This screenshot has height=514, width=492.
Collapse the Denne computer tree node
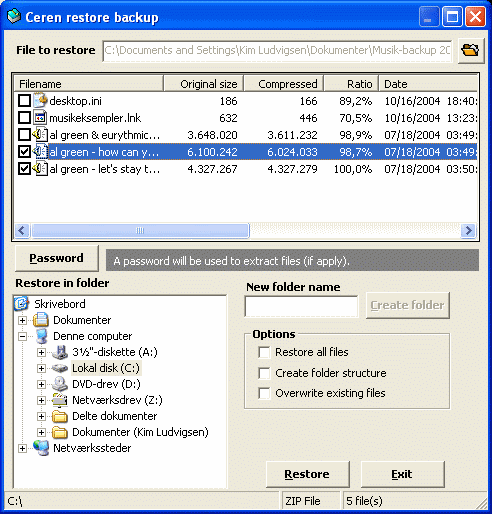22,336
